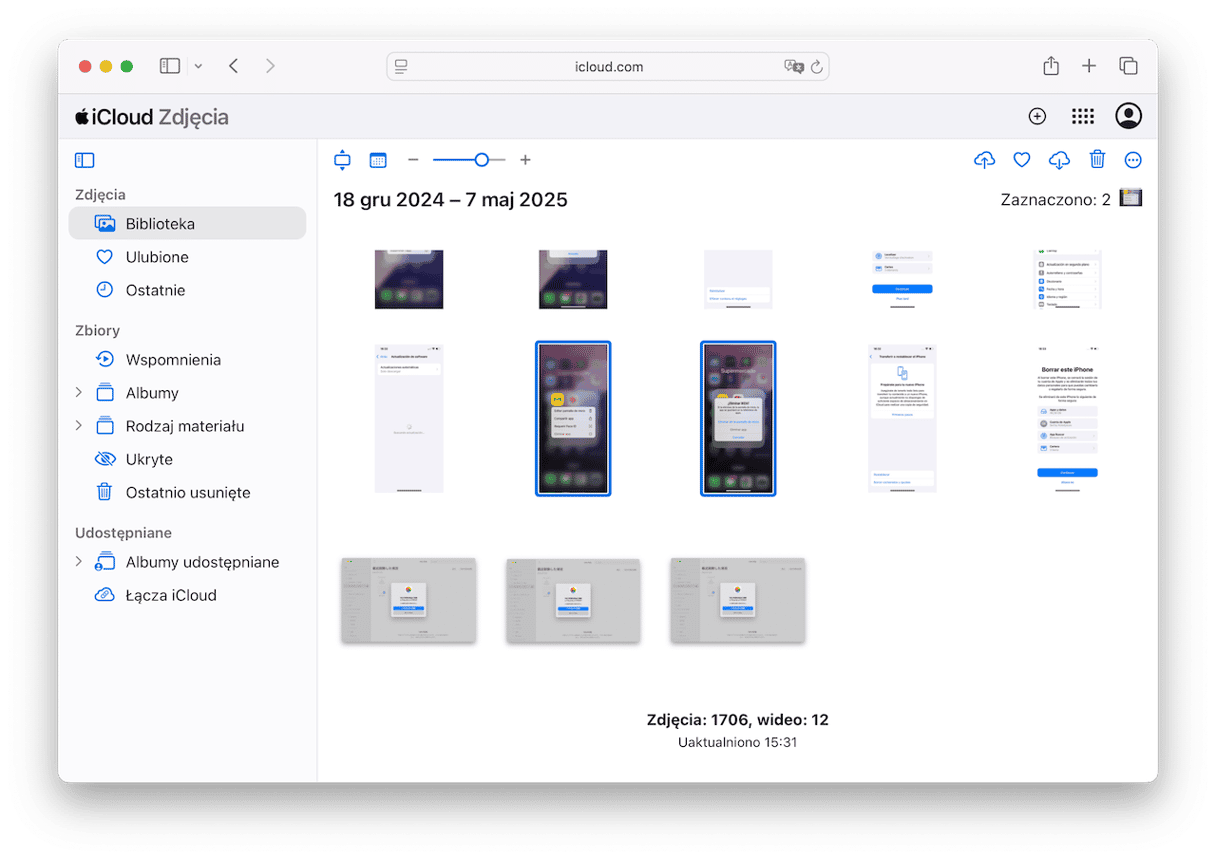Select the Borrar este iPhone screenshot
Screen dimensions: 1216x859
coord(1067,418)
